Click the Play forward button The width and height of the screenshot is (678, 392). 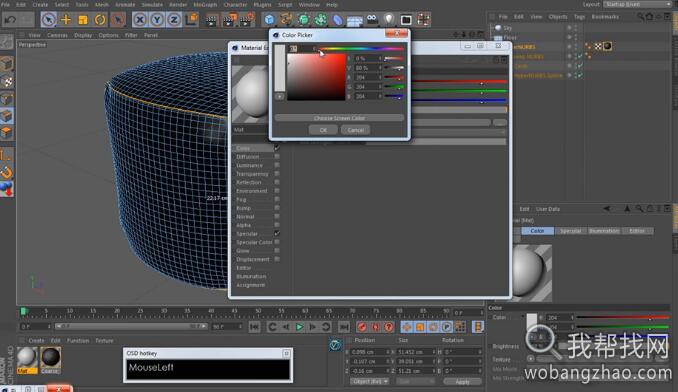(299, 327)
